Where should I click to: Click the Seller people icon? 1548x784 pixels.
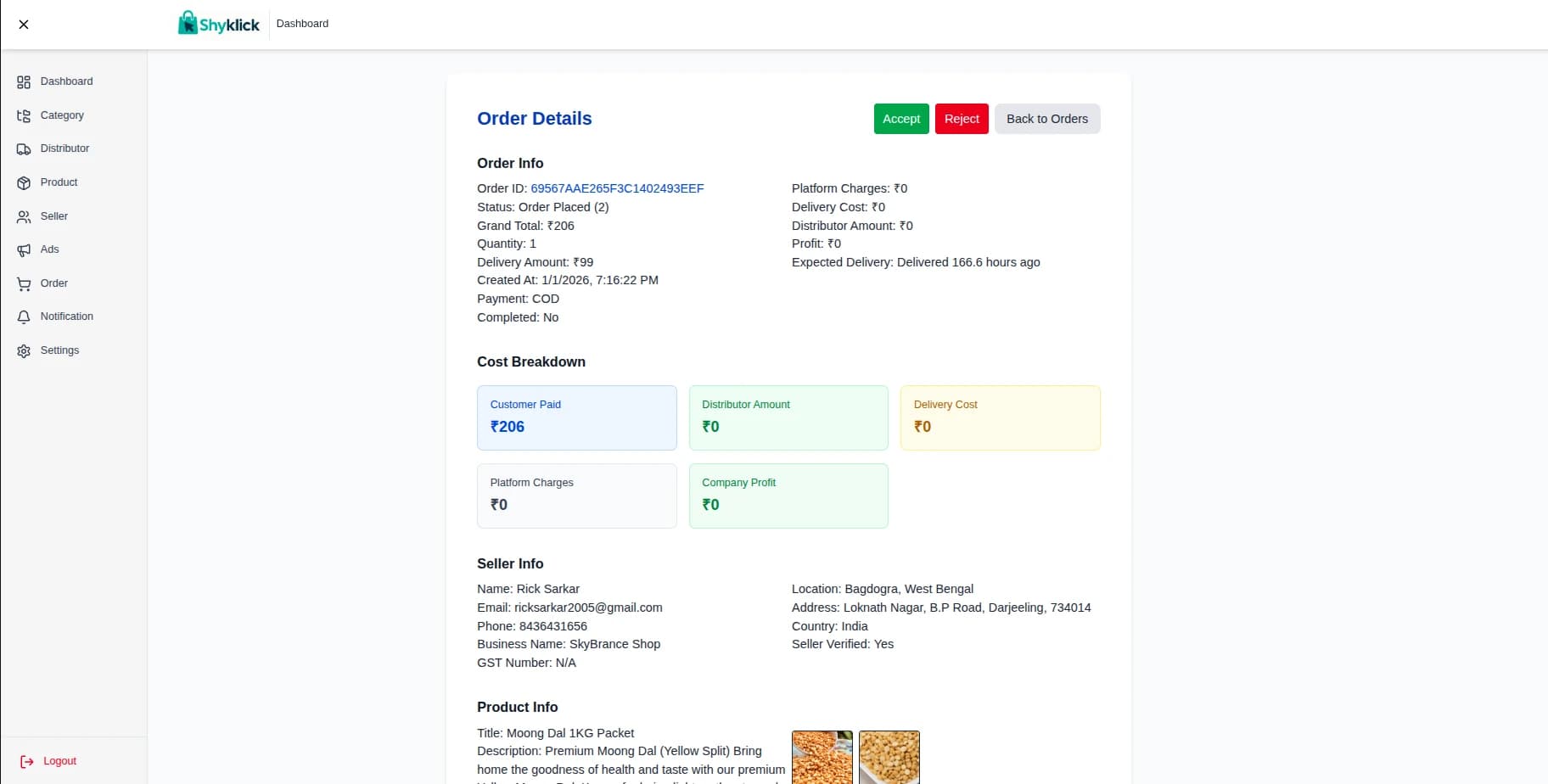point(24,216)
